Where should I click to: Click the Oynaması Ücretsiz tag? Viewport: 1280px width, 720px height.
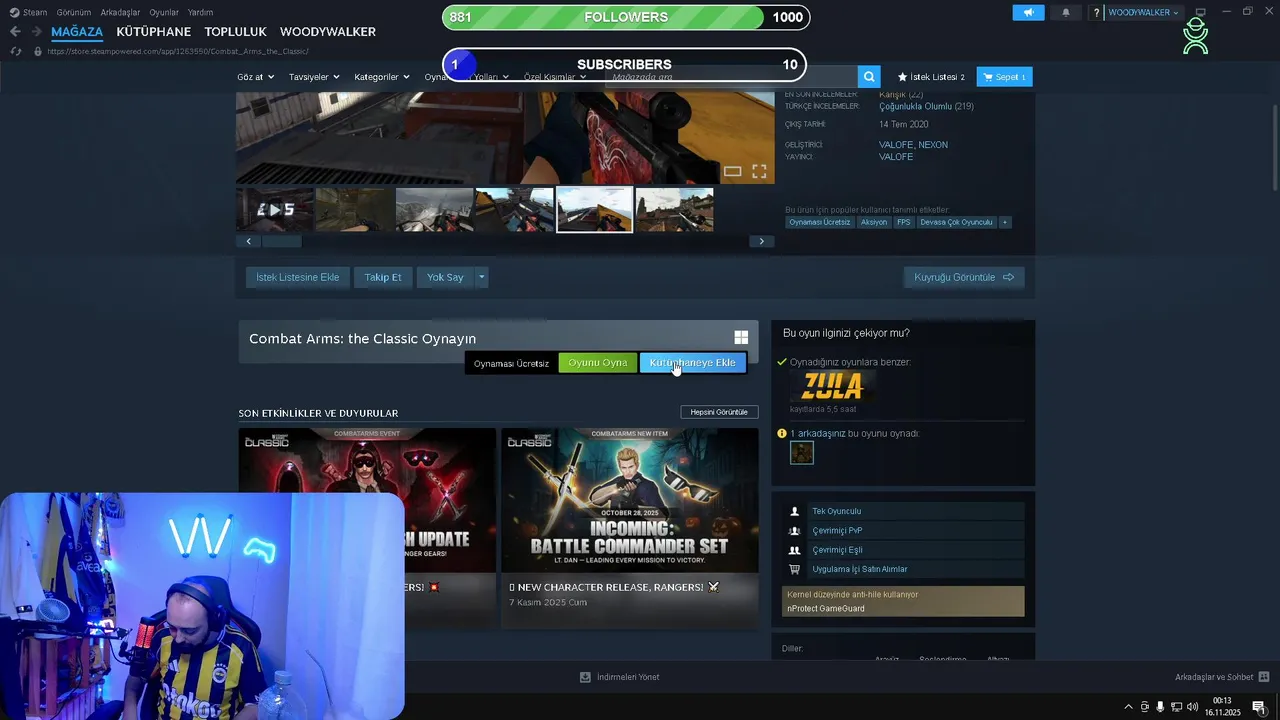(819, 222)
